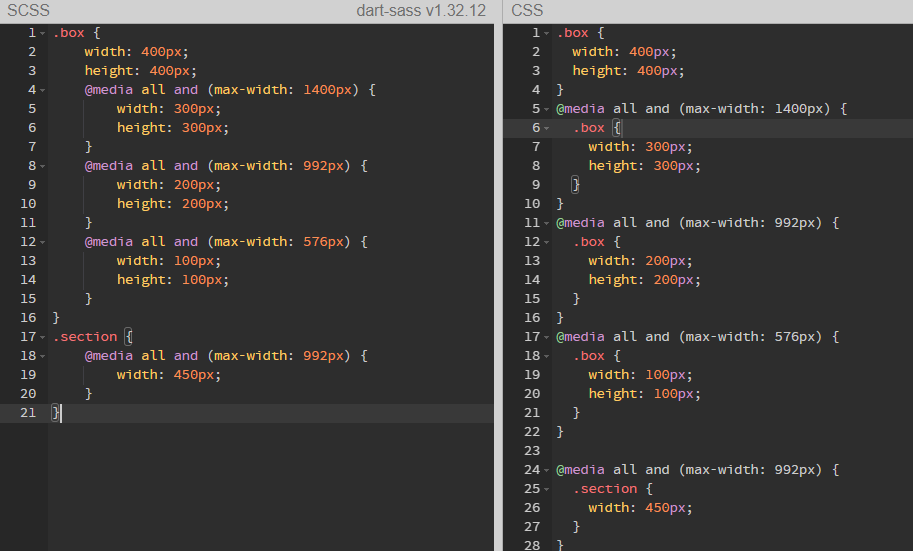913x551 pixels.
Task: Collapse .section rule at CSS line 25
Action: coord(546,489)
